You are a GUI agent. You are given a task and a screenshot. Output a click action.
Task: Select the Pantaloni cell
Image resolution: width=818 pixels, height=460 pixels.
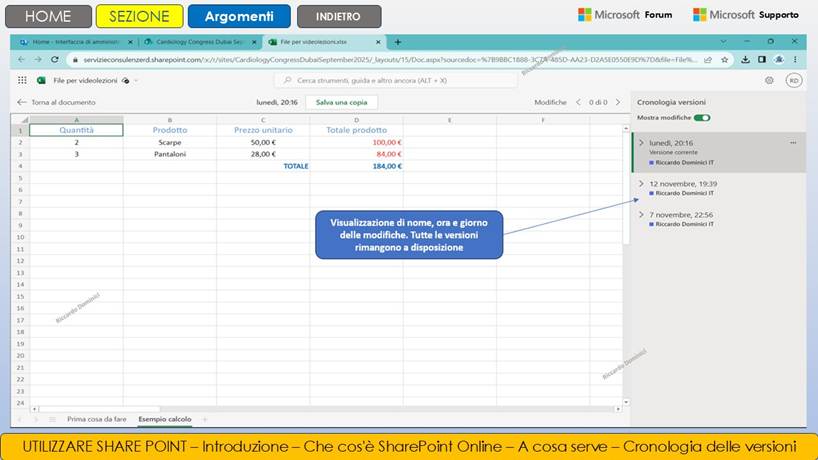click(x=170, y=154)
